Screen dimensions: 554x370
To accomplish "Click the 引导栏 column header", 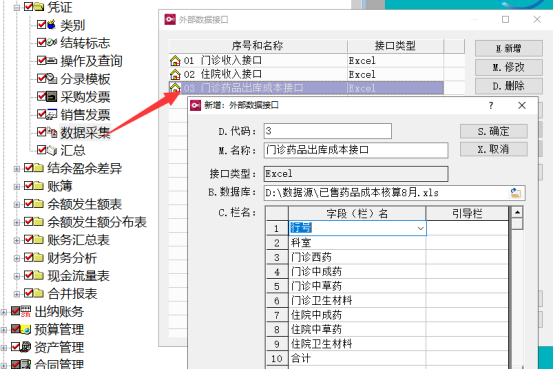I will (x=467, y=213).
